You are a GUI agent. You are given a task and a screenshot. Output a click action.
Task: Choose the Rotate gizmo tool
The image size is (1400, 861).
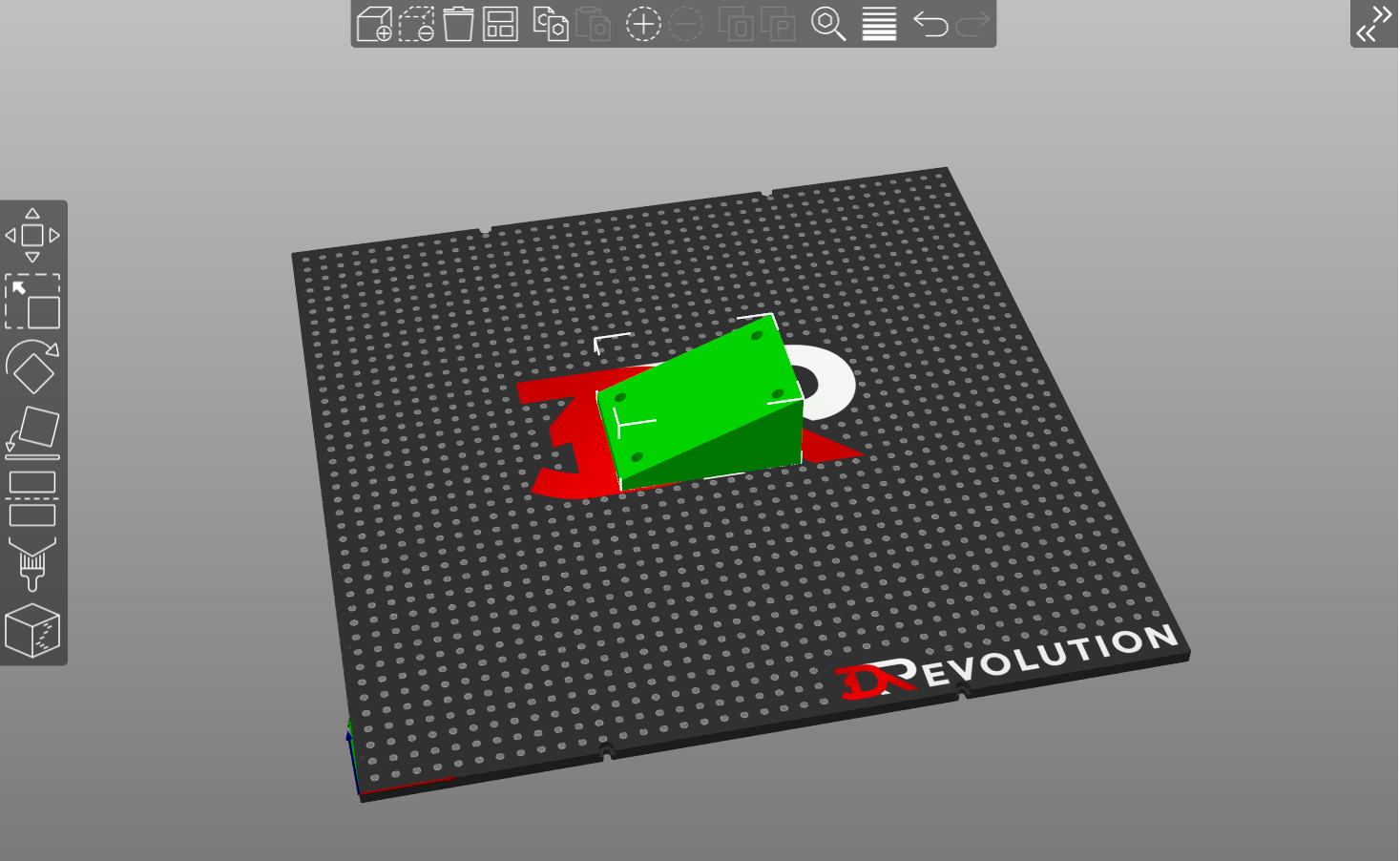click(32, 367)
